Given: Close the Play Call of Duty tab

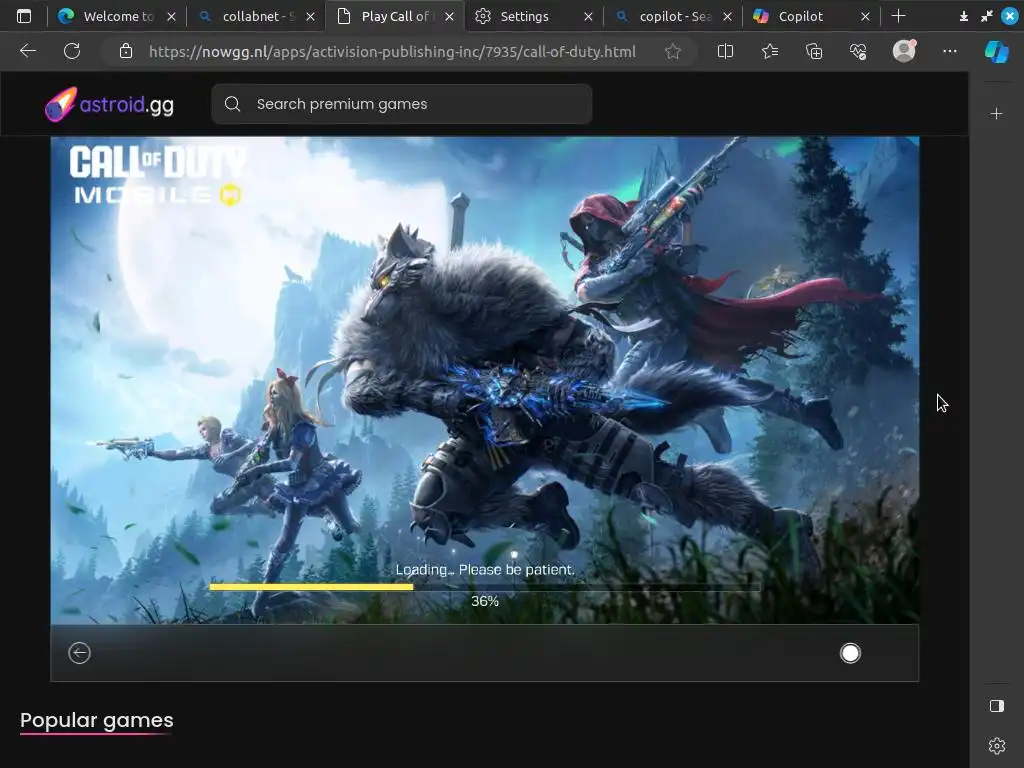Looking at the screenshot, I should coord(449,17).
